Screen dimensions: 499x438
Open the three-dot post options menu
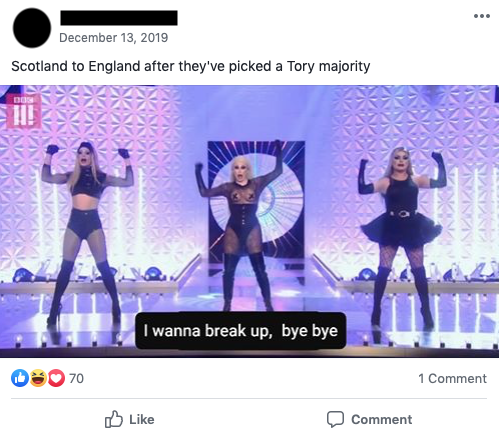[x=482, y=16]
